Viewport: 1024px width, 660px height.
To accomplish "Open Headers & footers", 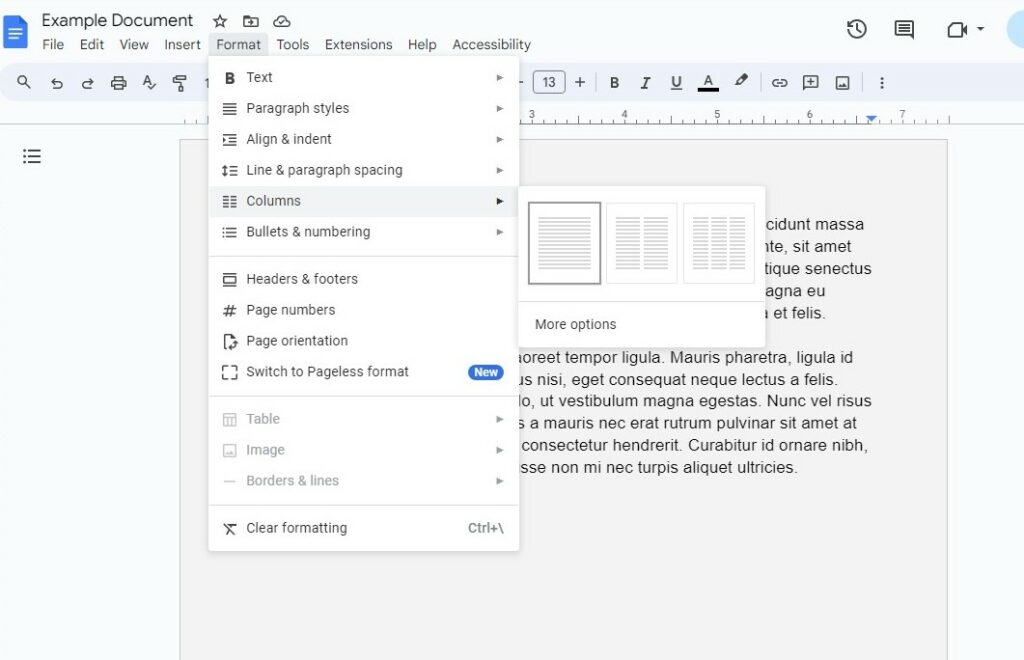I will tap(364, 279).
